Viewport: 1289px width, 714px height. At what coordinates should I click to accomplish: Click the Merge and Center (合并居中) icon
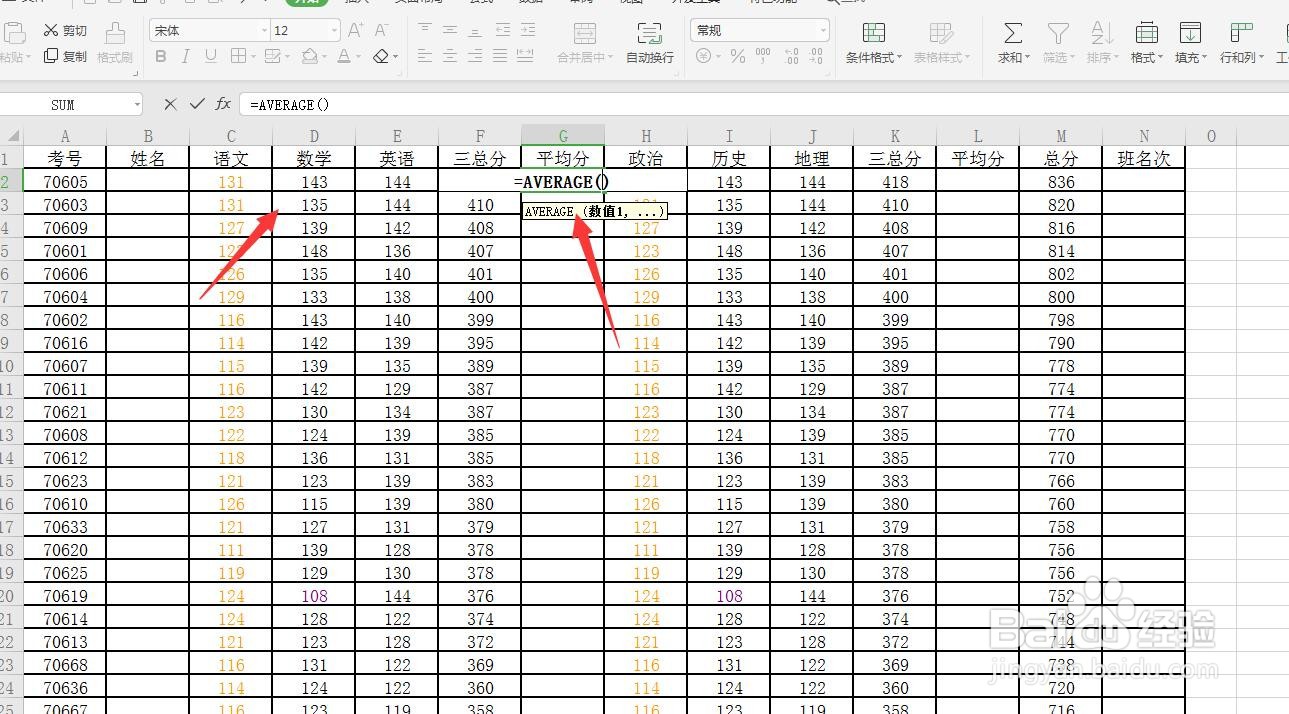coord(585,33)
